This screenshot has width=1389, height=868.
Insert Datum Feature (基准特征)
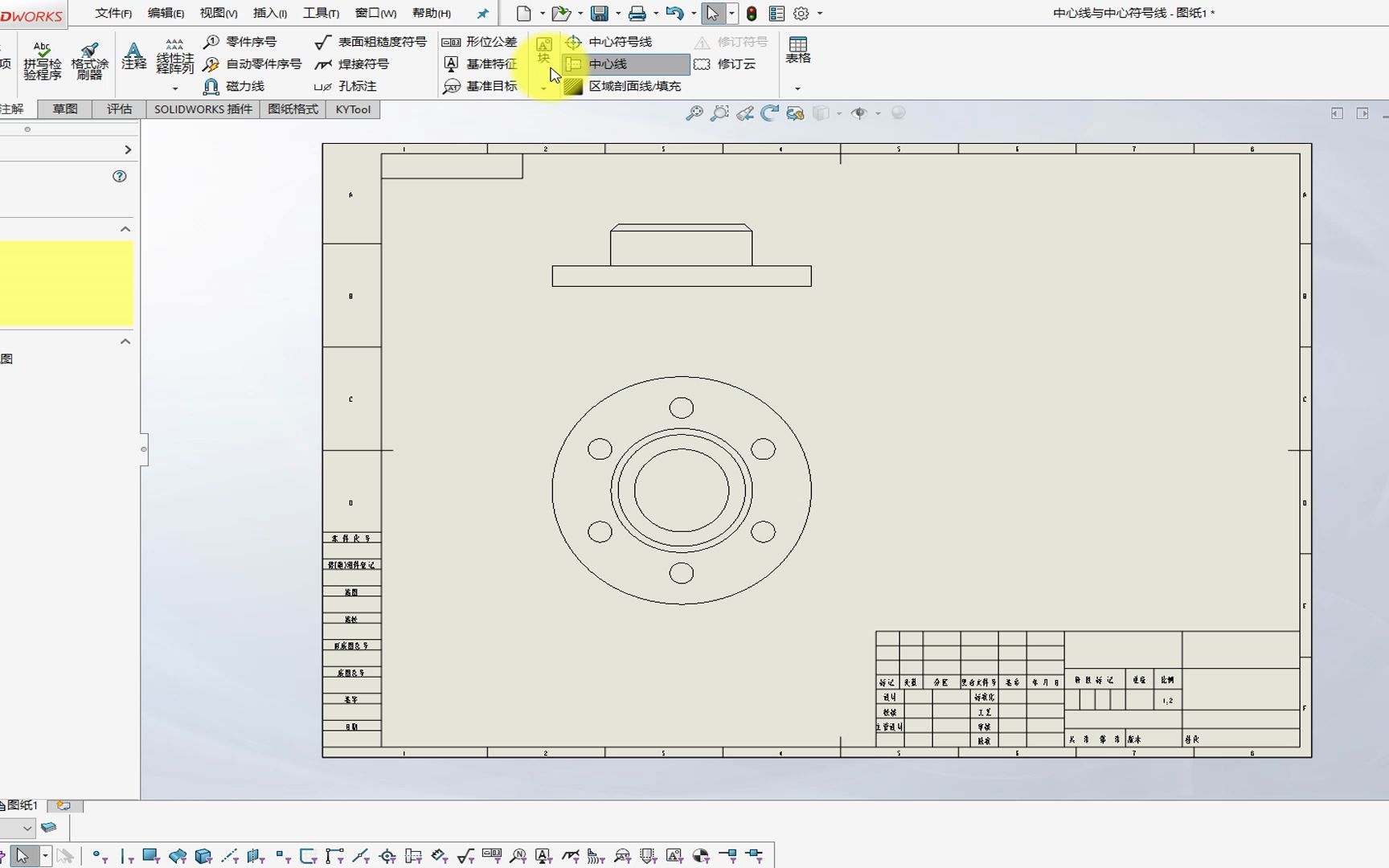[480, 64]
